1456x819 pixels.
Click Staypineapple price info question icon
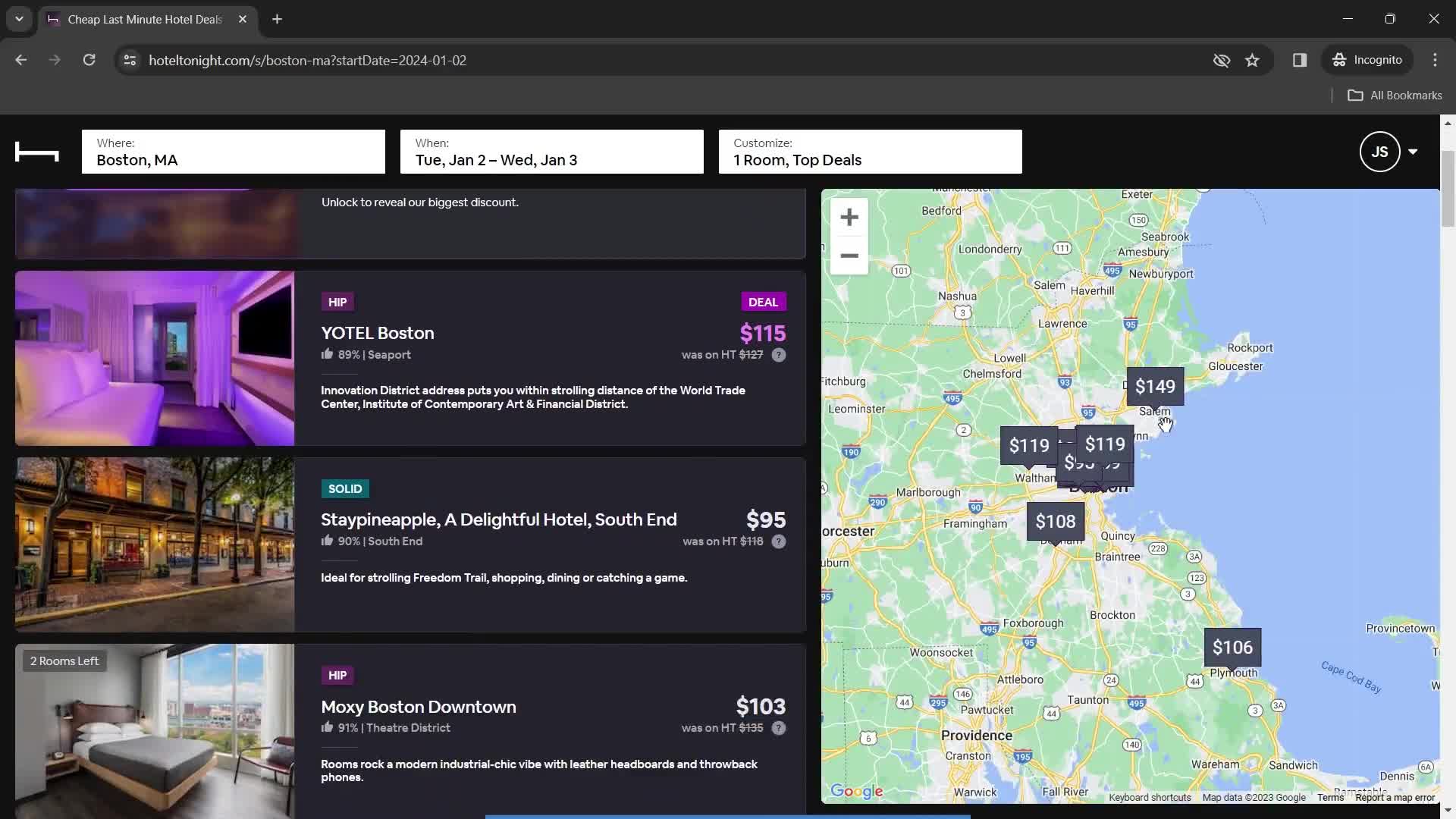click(x=779, y=541)
